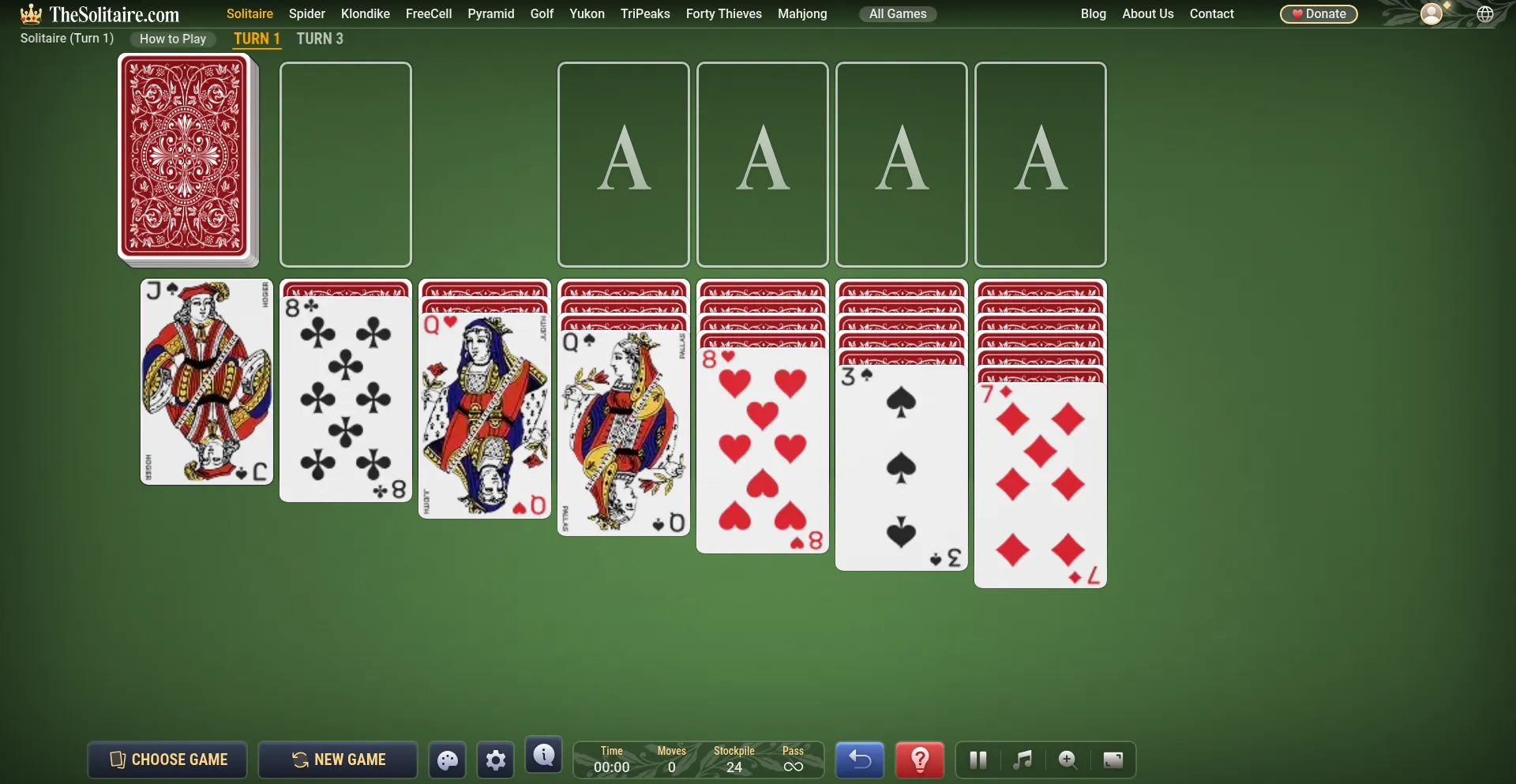Open the Choose Game menu
1516x784 pixels.
(167, 760)
